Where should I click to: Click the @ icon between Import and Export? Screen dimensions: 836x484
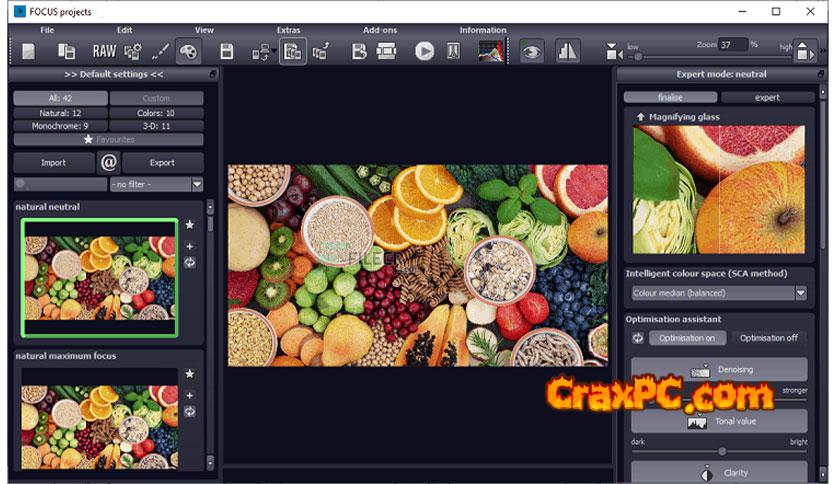pyautogui.click(x=108, y=162)
